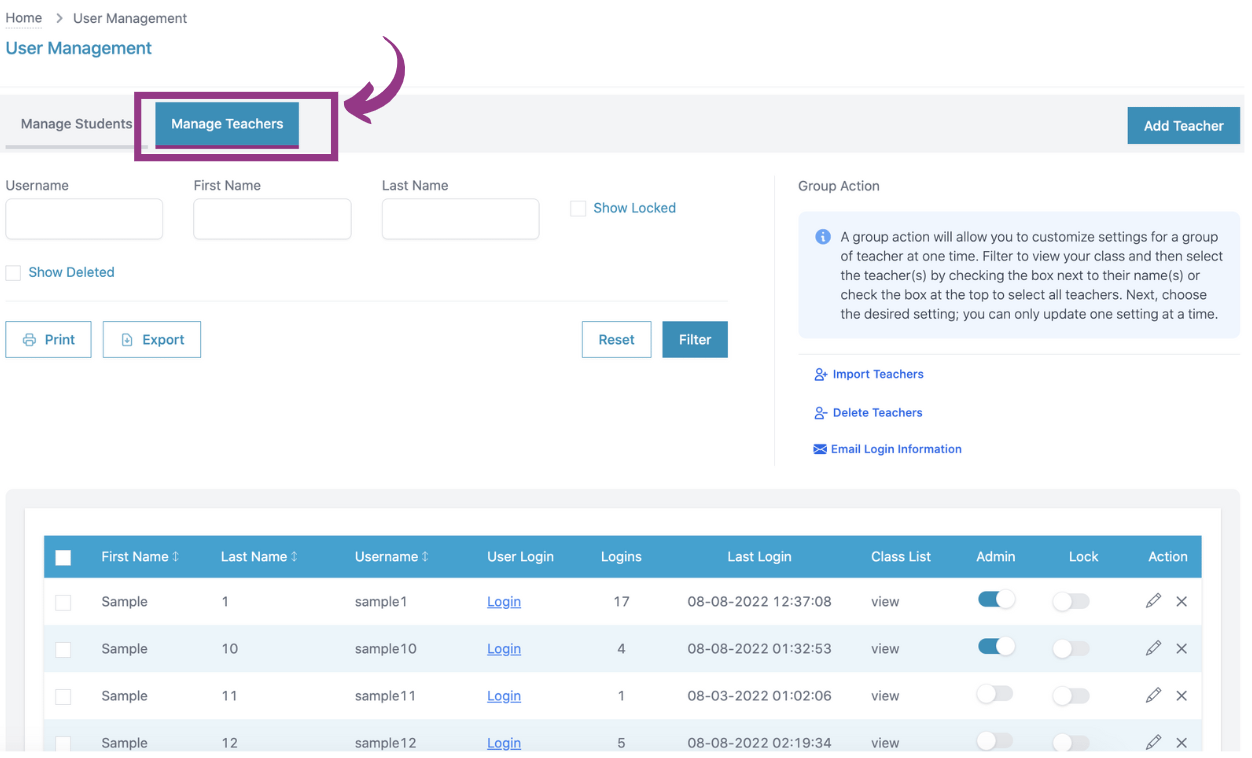The width and height of the screenshot is (1252, 758).
Task: View class list for sample1
Action: tap(885, 601)
